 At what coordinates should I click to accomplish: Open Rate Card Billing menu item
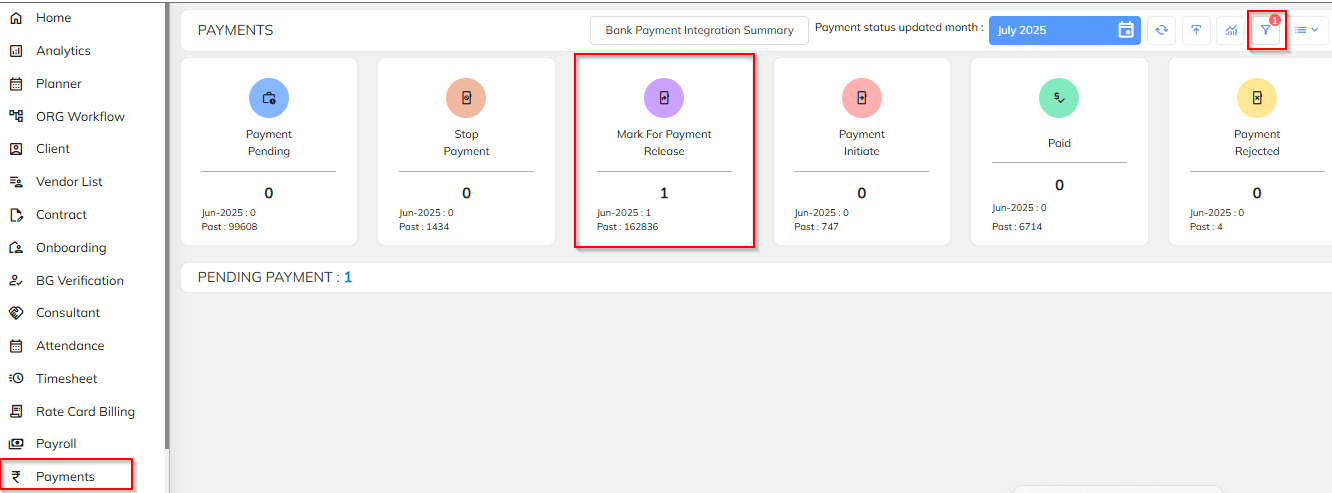[83, 412]
